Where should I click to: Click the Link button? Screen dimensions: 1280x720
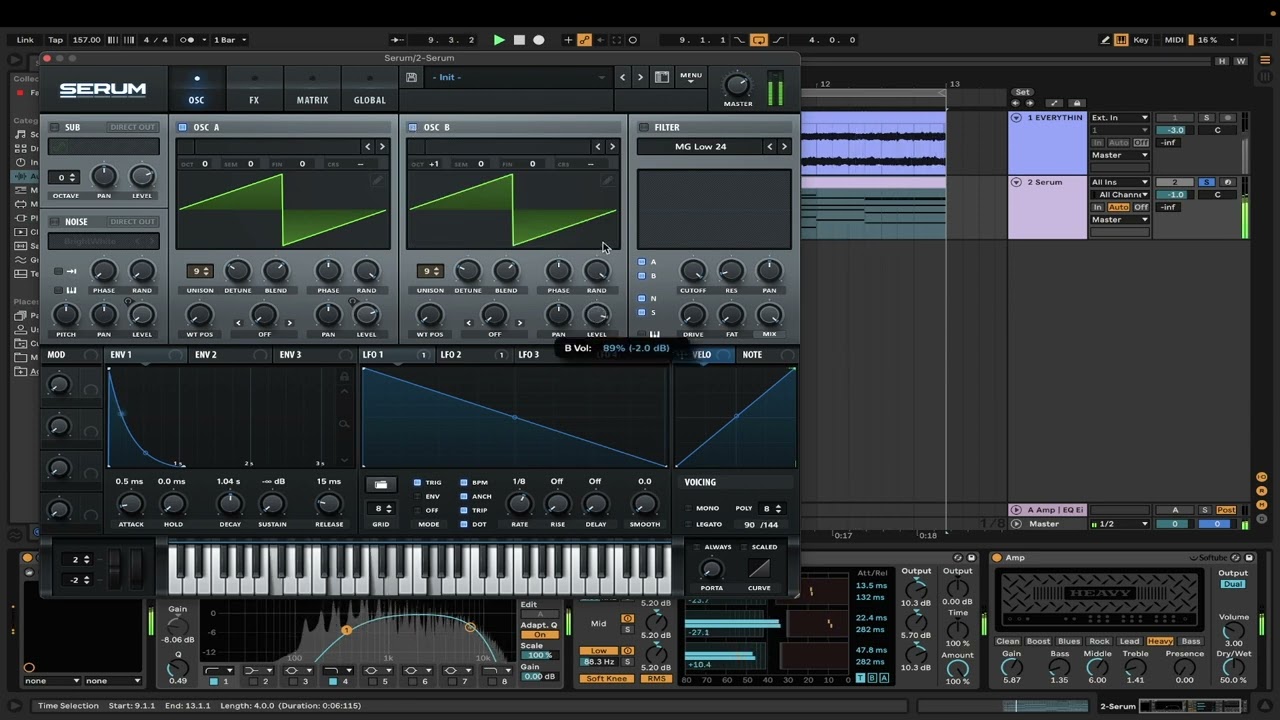tap(25, 40)
